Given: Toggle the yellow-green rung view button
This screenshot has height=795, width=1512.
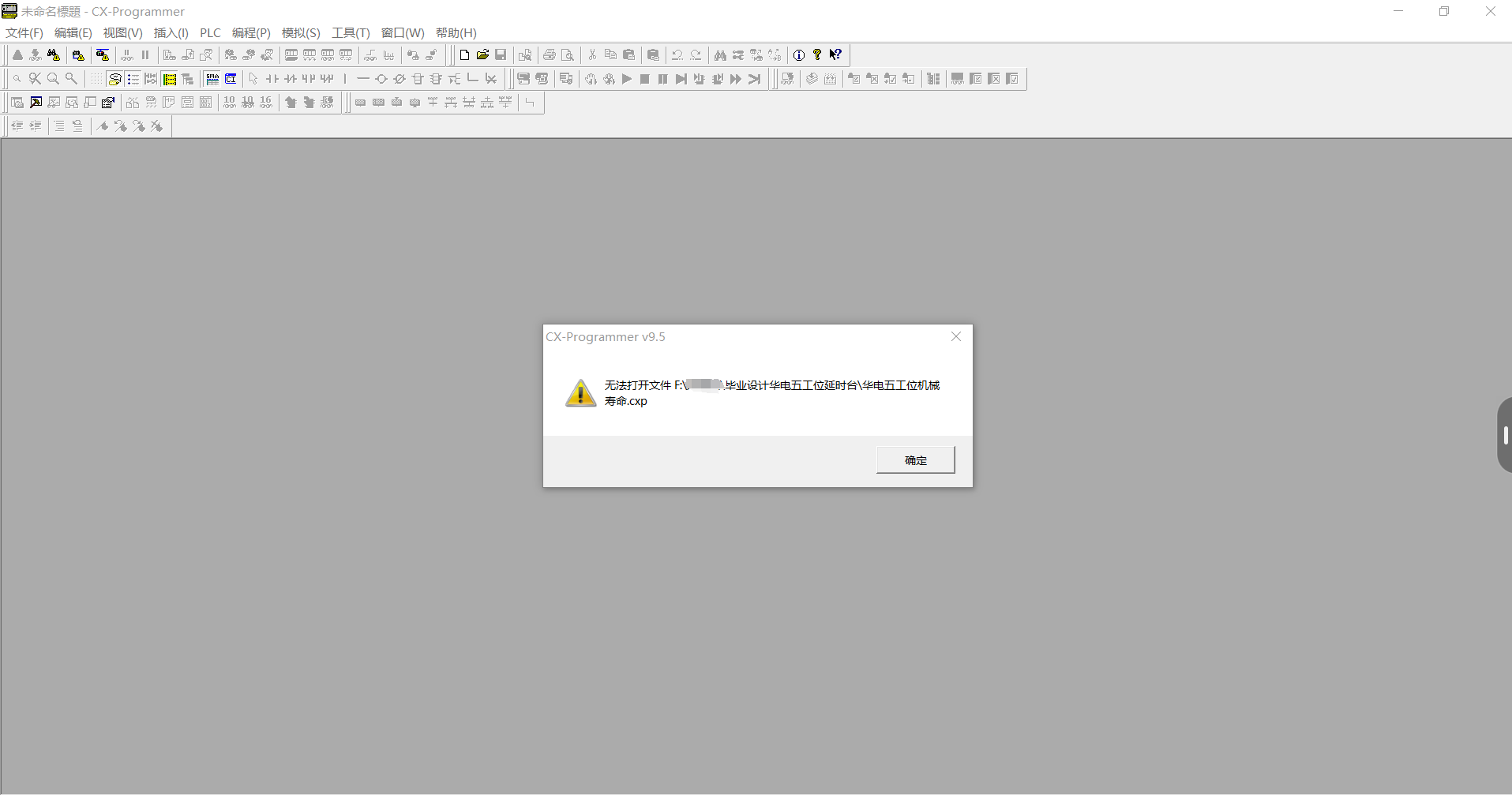Looking at the screenshot, I should click(x=170, y=79).
